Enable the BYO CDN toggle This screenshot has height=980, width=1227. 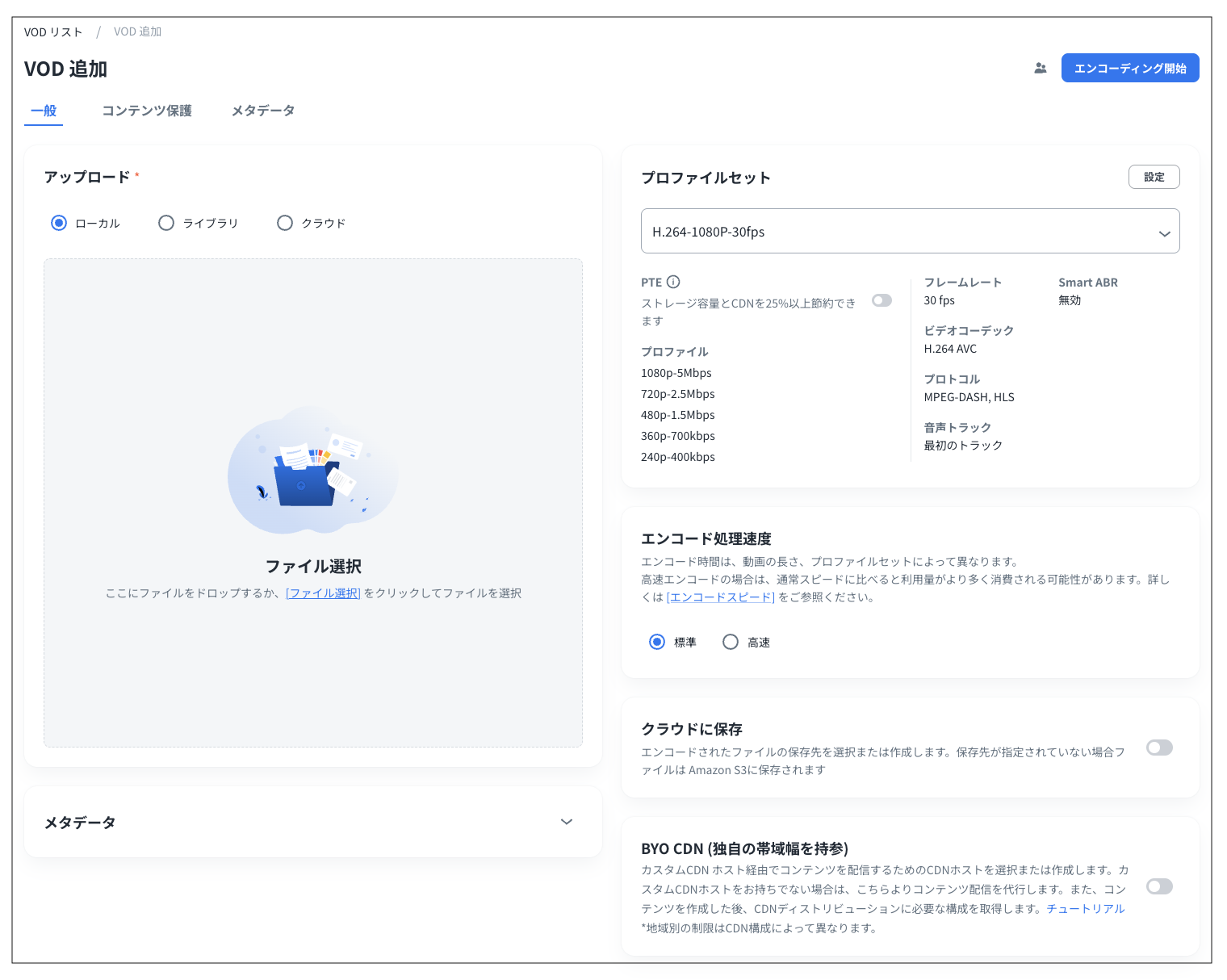[x=1159, y=886]
